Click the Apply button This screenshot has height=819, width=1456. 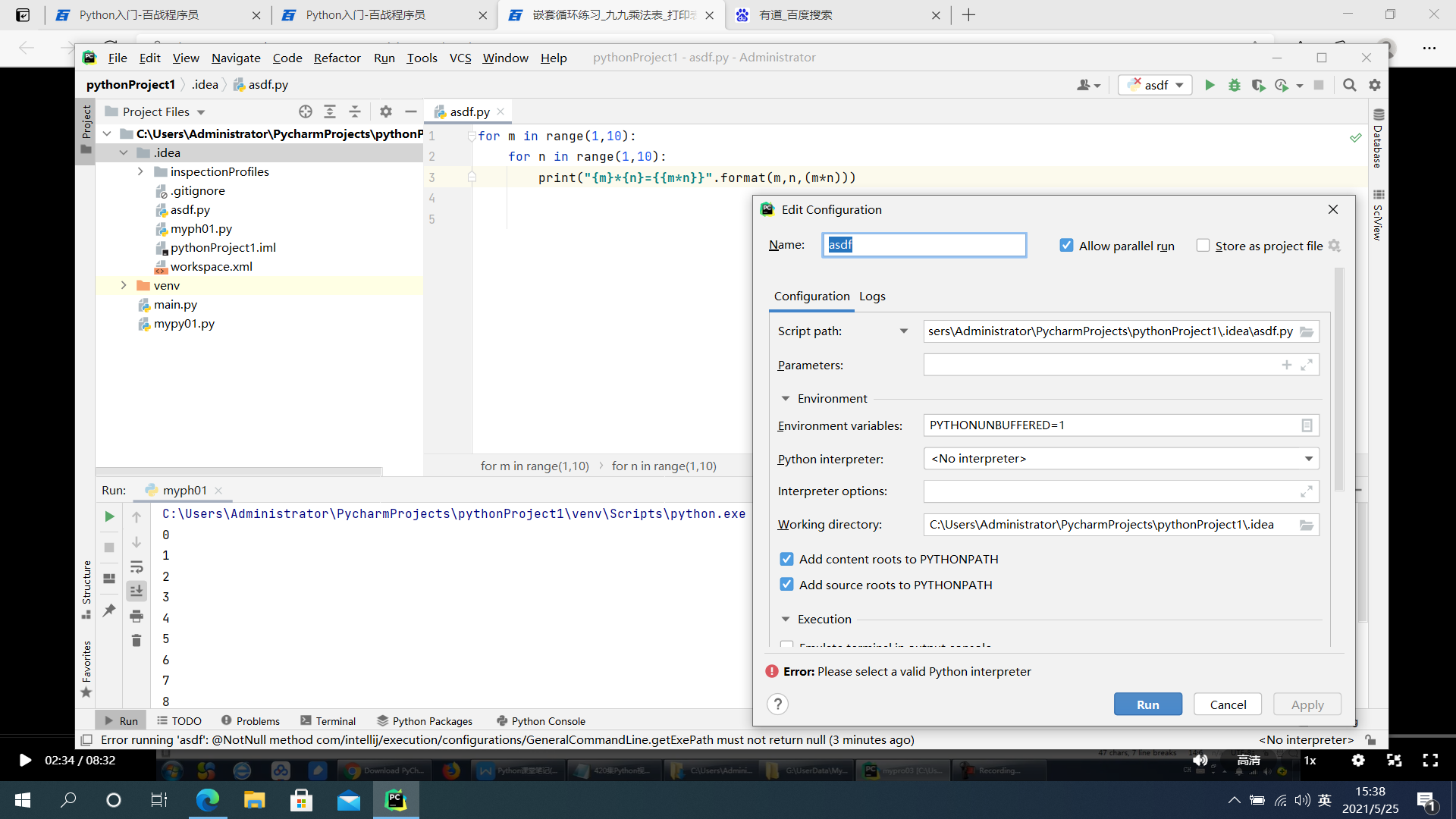coord(1307,704)
